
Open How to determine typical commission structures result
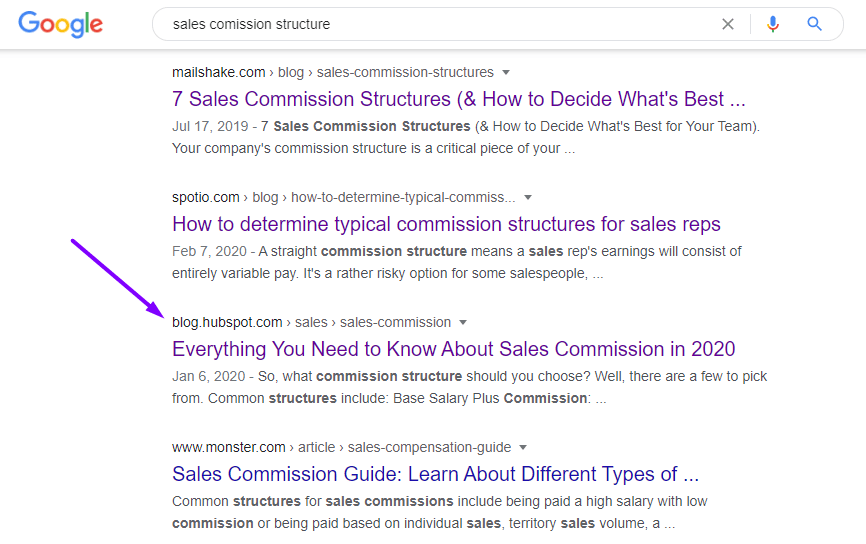click(446, 224)
